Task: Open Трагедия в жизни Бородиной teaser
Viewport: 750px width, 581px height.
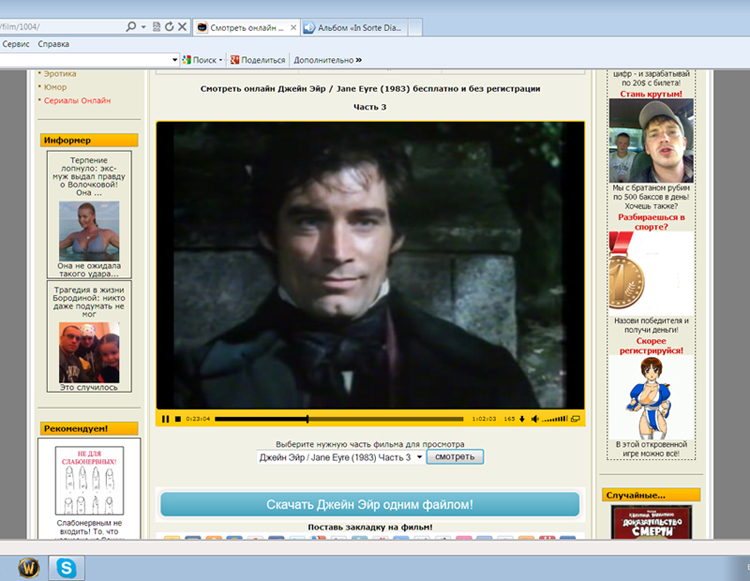Action: (x=89, y=302)
